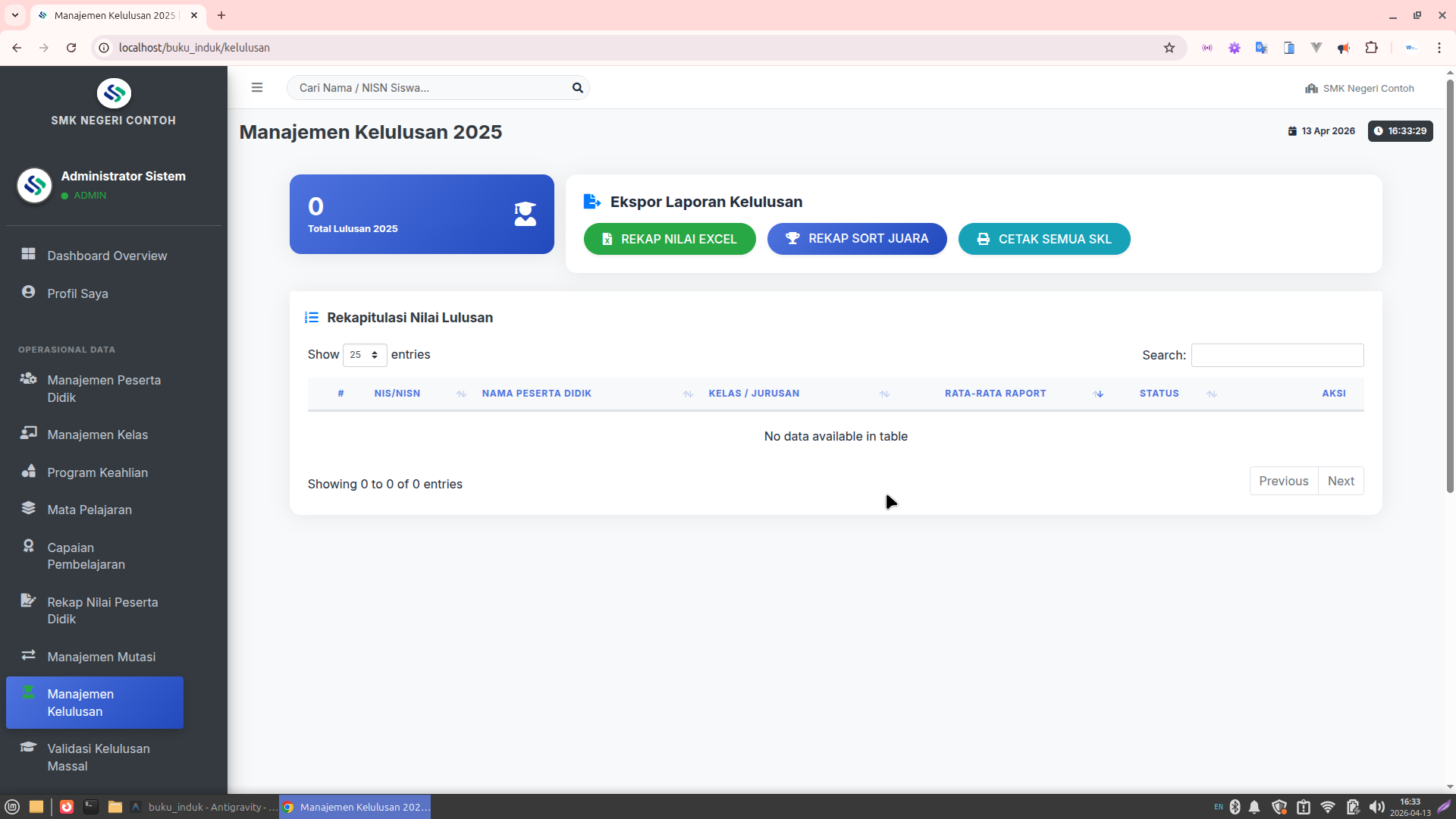The width and height of the screenshot is (1456, 819).
Task: Focus the table Search input field
Action: point(1277,355)
